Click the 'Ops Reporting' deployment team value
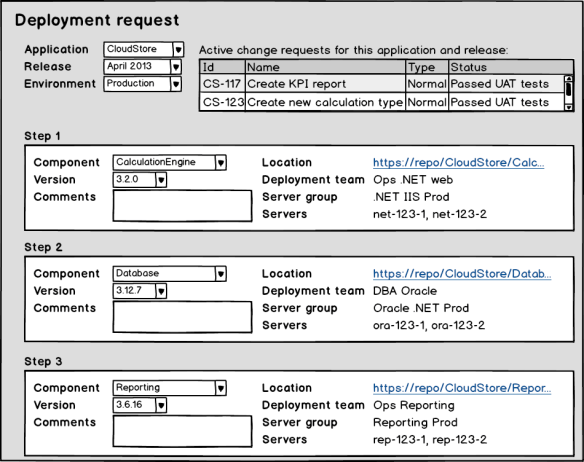 click(414, 405)
